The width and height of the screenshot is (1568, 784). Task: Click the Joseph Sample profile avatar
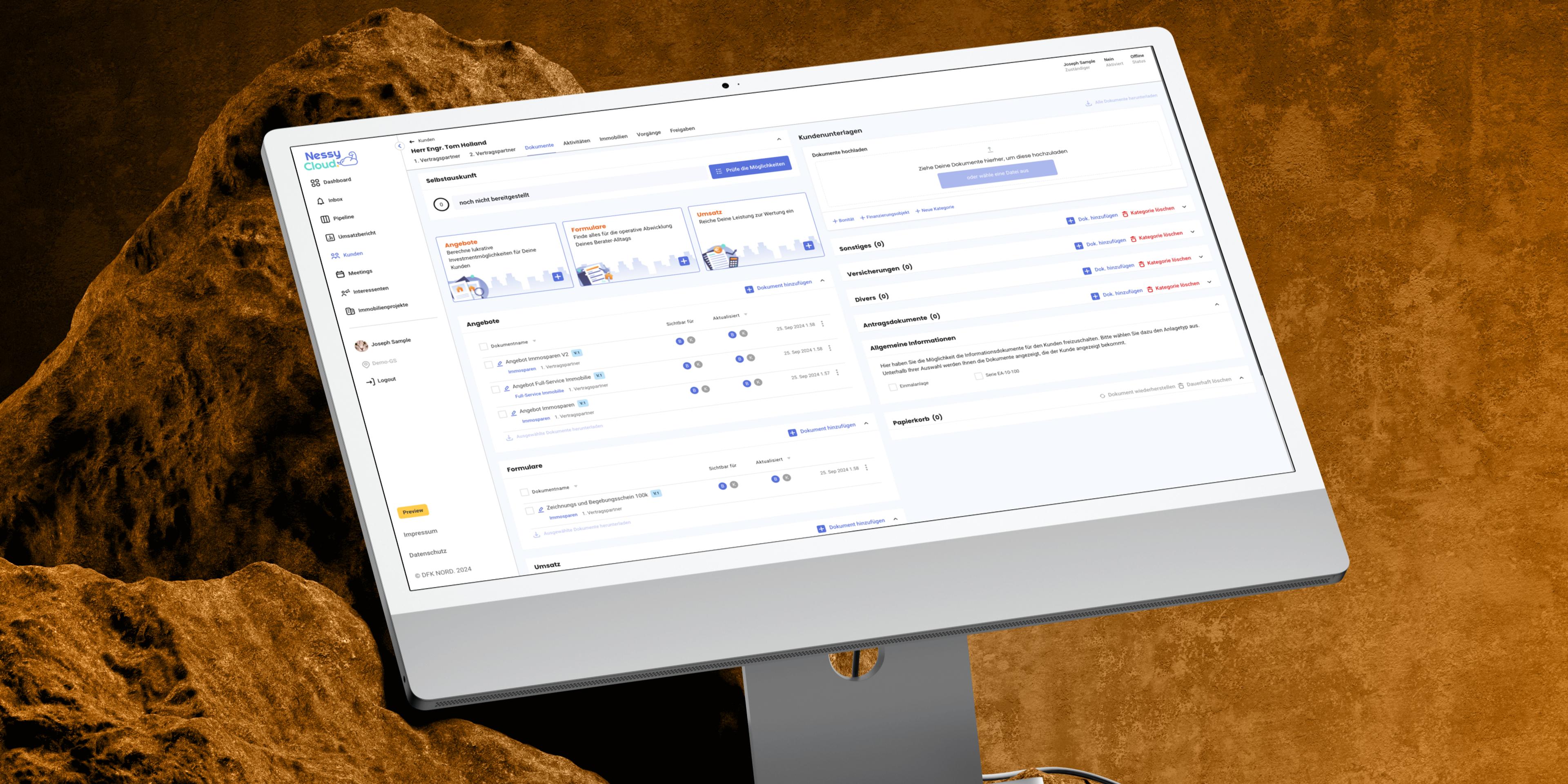pyautogui.click(x=361, y=346)
